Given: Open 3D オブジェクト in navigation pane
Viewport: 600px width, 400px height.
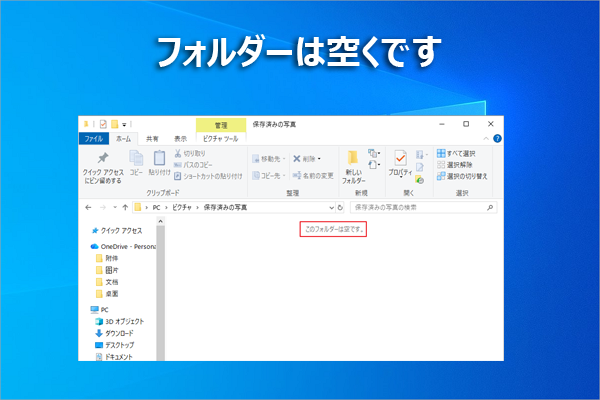Looking at the screenshot, I should [x=119, y=321].
